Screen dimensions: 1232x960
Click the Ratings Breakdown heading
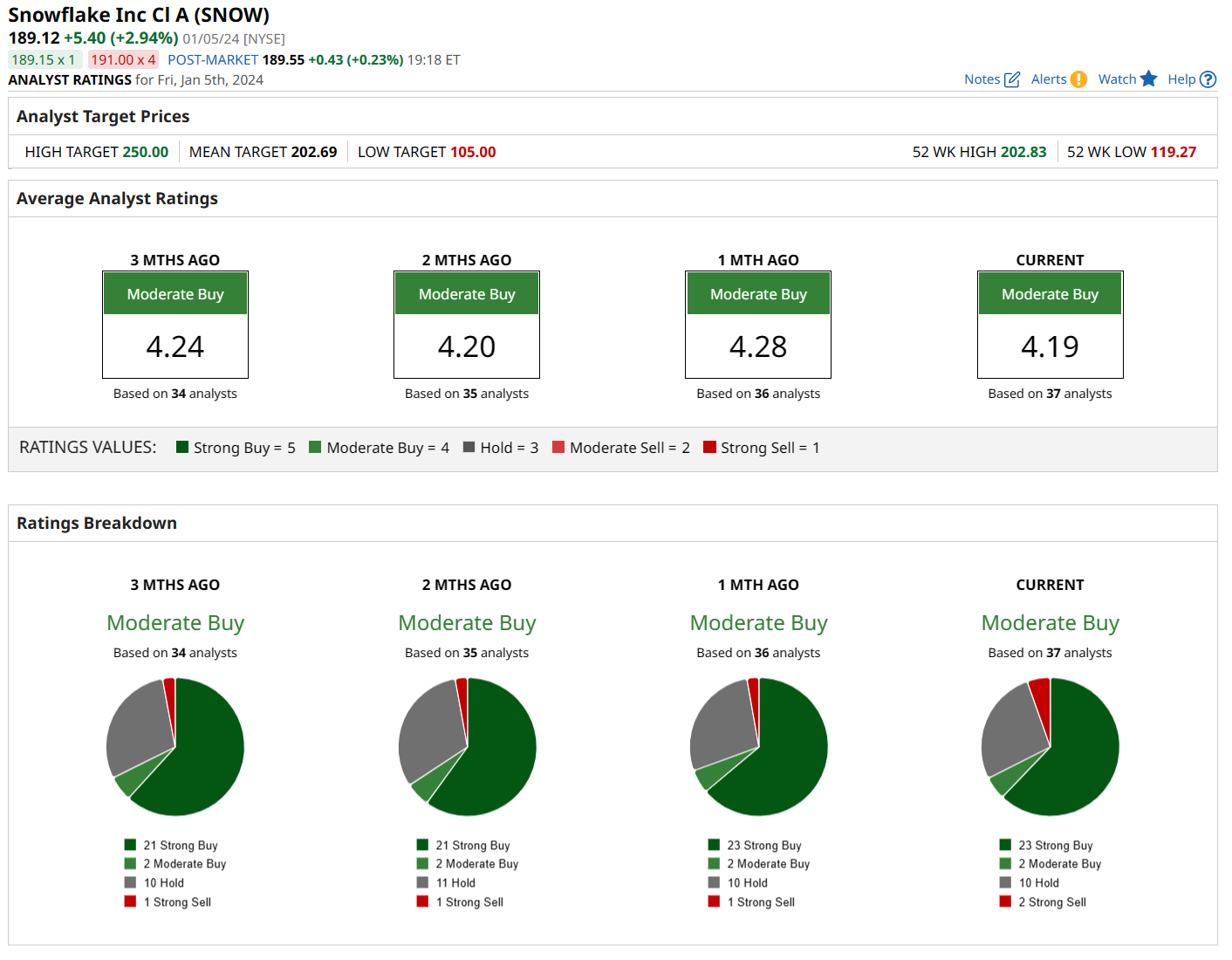tap(97, 523)
